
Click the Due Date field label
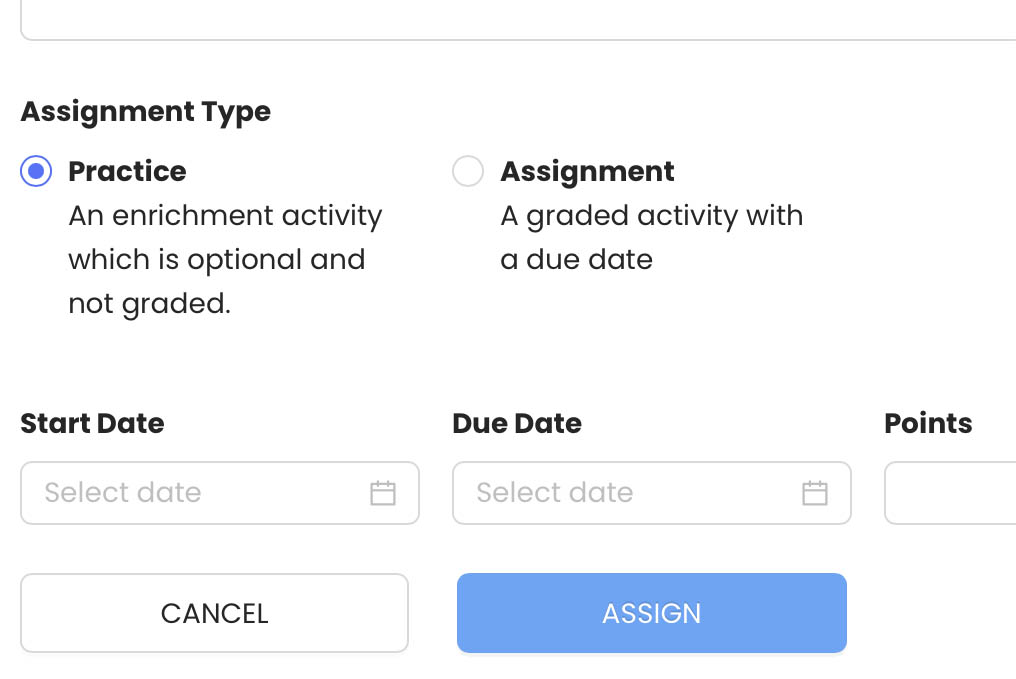pyautogui.click(x=517, y=424)
